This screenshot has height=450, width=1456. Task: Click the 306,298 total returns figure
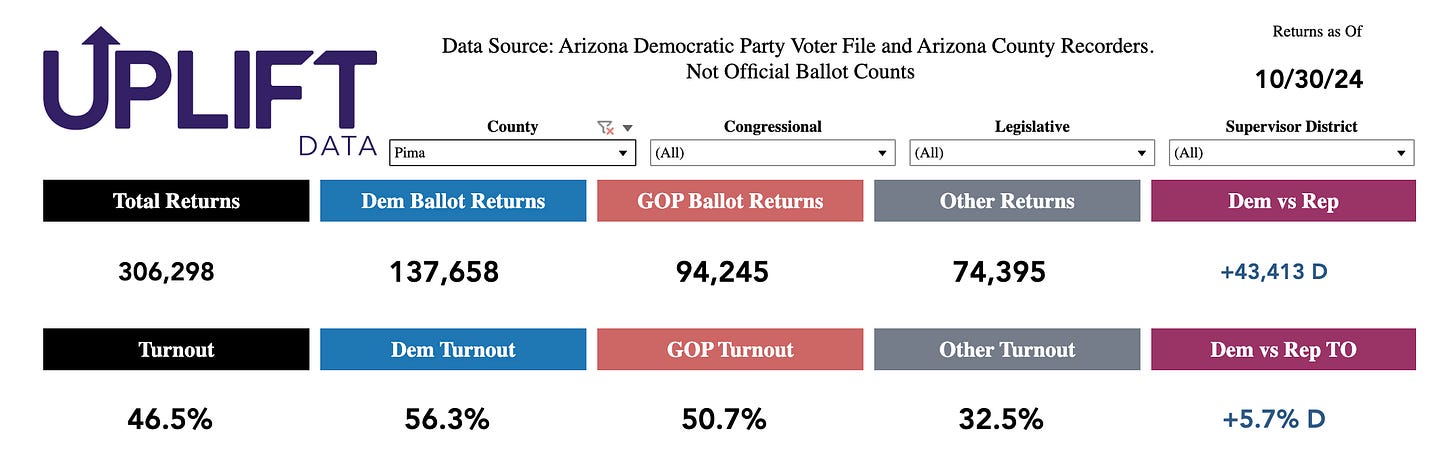166,272
